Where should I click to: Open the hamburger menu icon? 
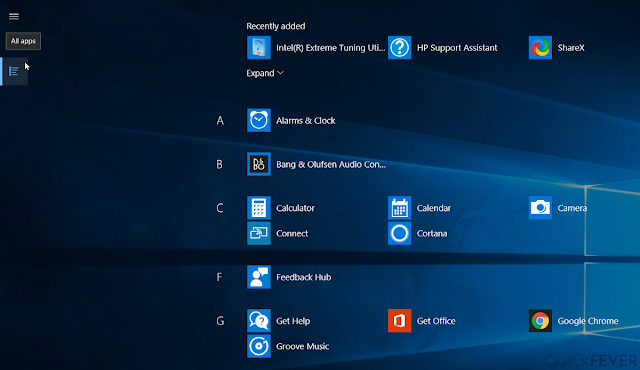coord(14,16)
